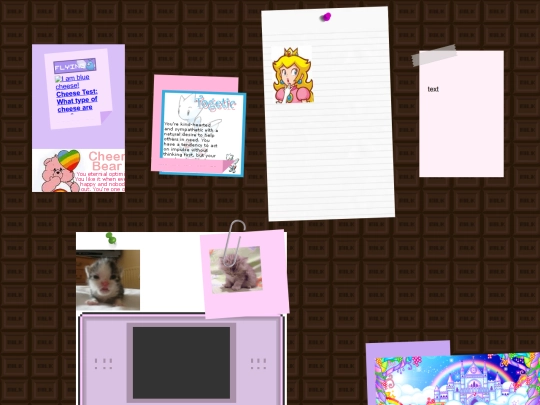Click the purple pushpin on lined paper
Image resolution: width=540 pixels, height=405 pixels.
[326, 17]
